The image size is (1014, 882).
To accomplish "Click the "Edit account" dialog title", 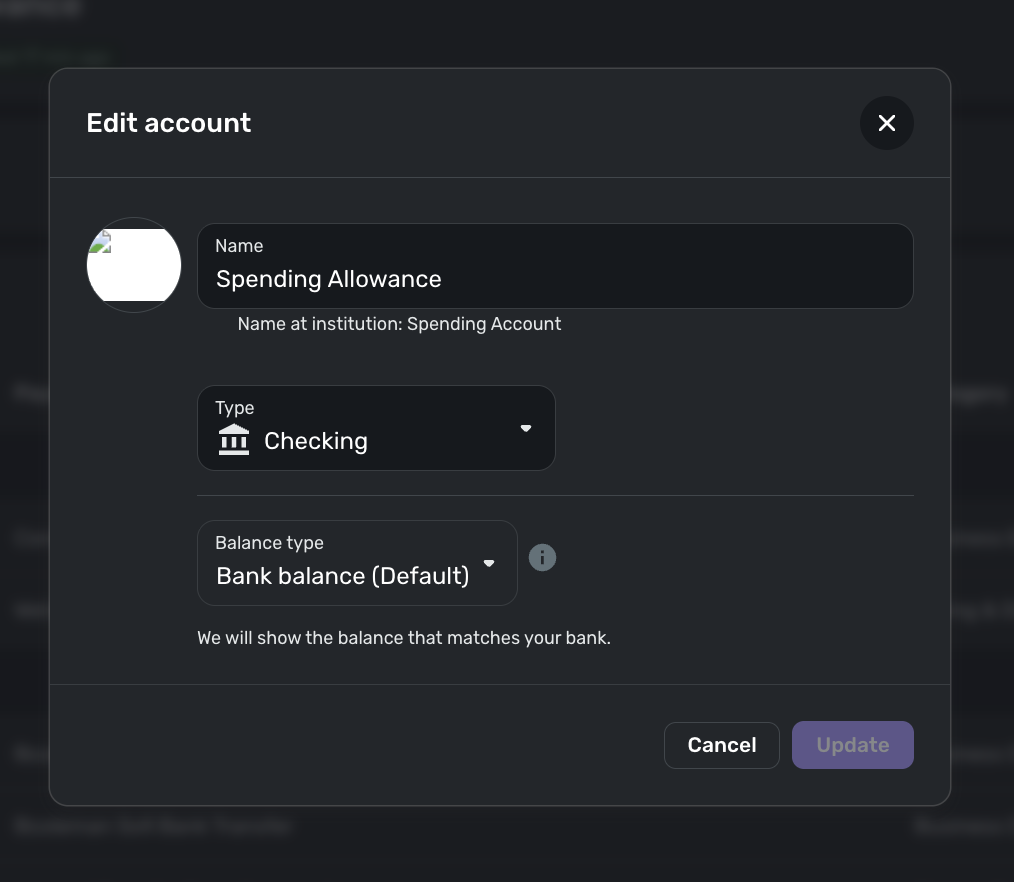I will click(x=169, y=123).
